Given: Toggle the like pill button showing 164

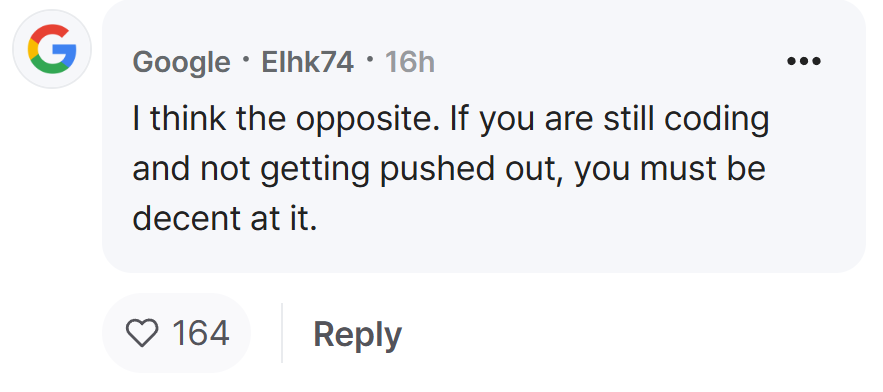Looking at the screenshot, I should pyautogui.click(x=176, y=333).
